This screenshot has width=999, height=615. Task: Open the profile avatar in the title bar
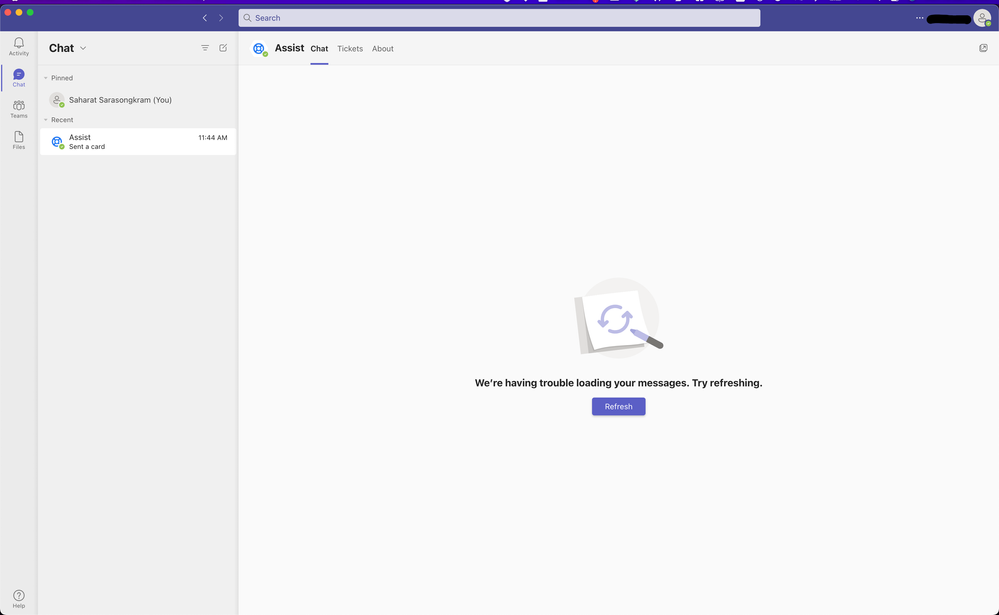[x=982, y=18]
